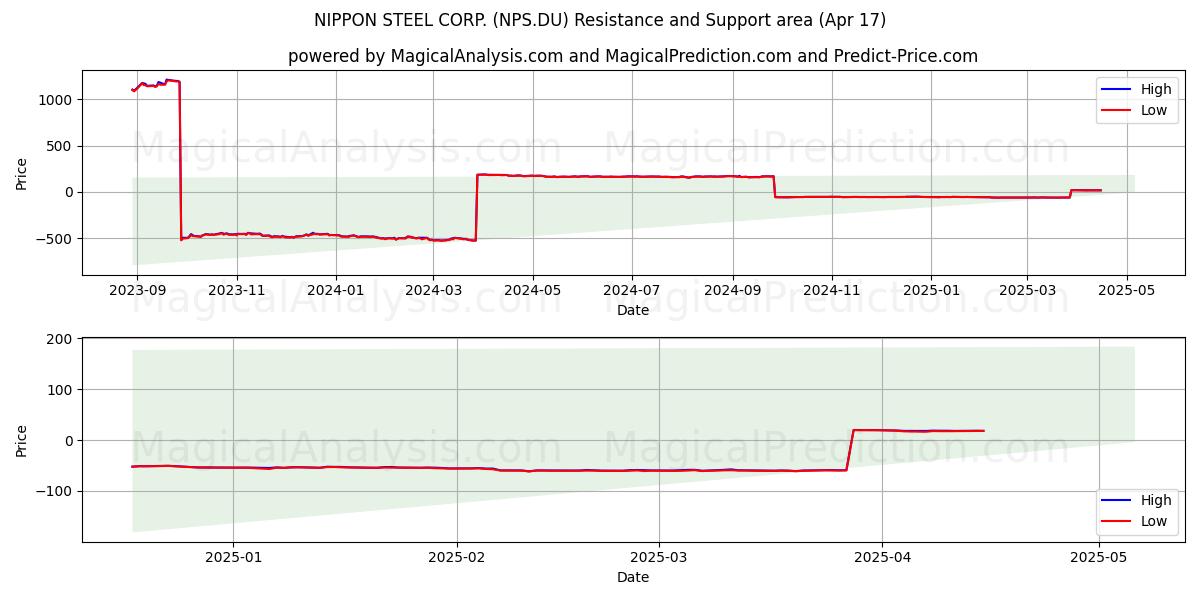Click the top chart y-axis value '1000'

[58, 100]
